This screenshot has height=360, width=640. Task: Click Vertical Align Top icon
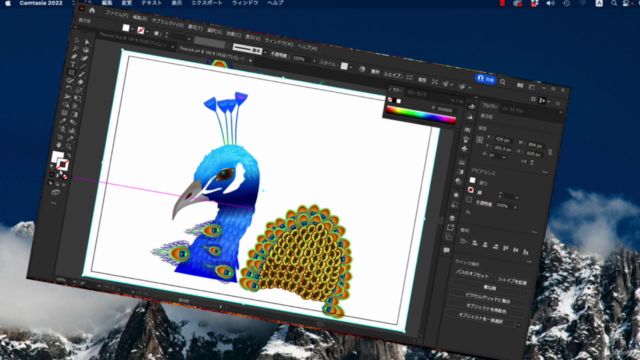tap(505, 248)
